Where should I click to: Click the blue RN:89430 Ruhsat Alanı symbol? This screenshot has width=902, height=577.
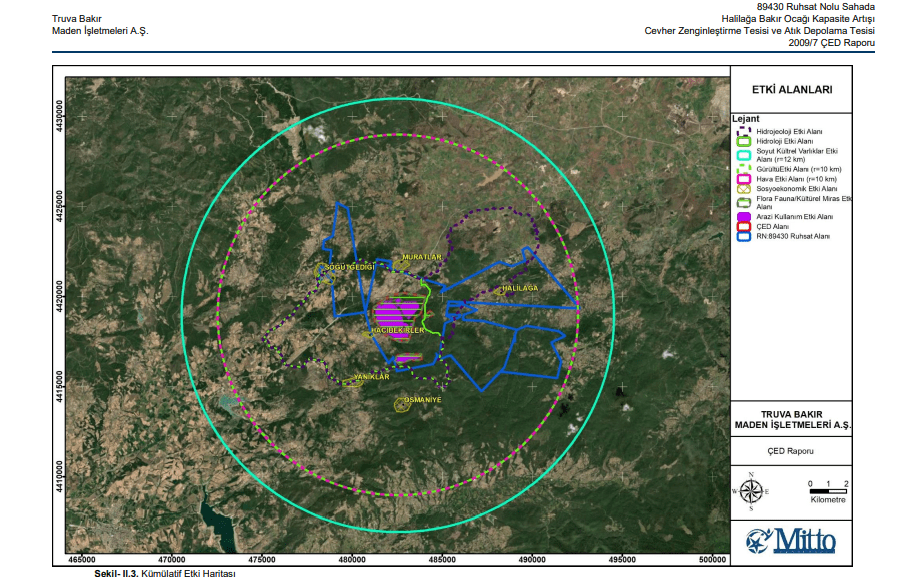744,236
